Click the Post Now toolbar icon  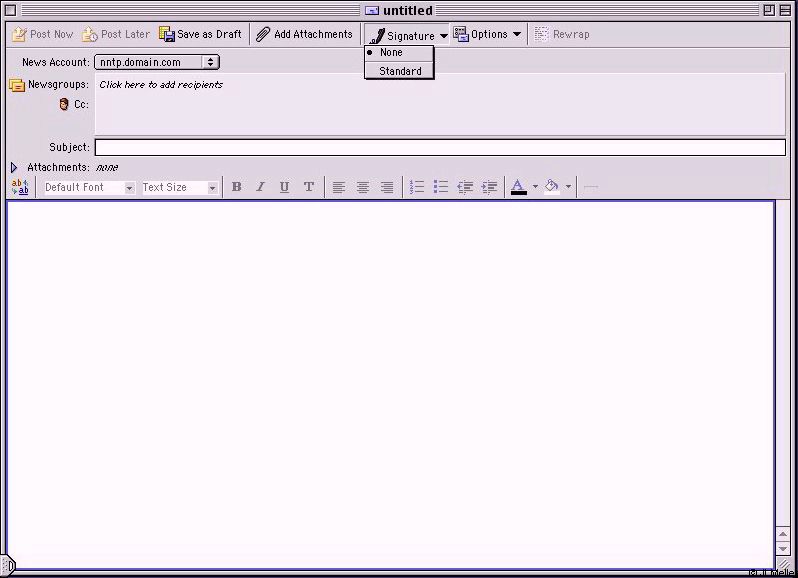coord(19,34)
